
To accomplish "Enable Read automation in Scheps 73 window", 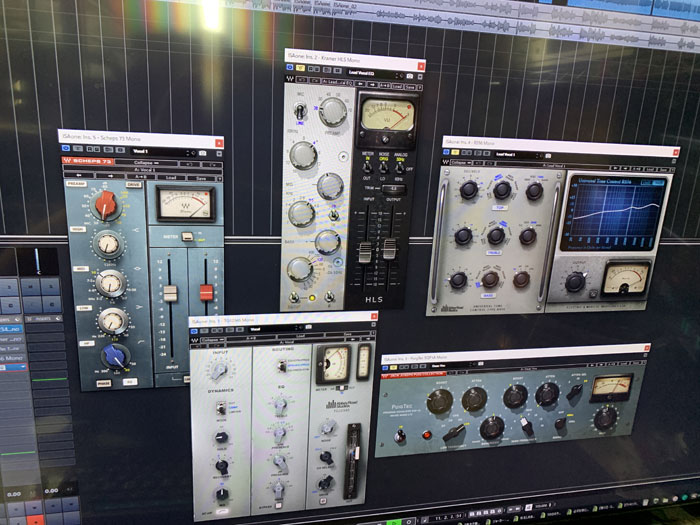I will (x=89, y=149).
